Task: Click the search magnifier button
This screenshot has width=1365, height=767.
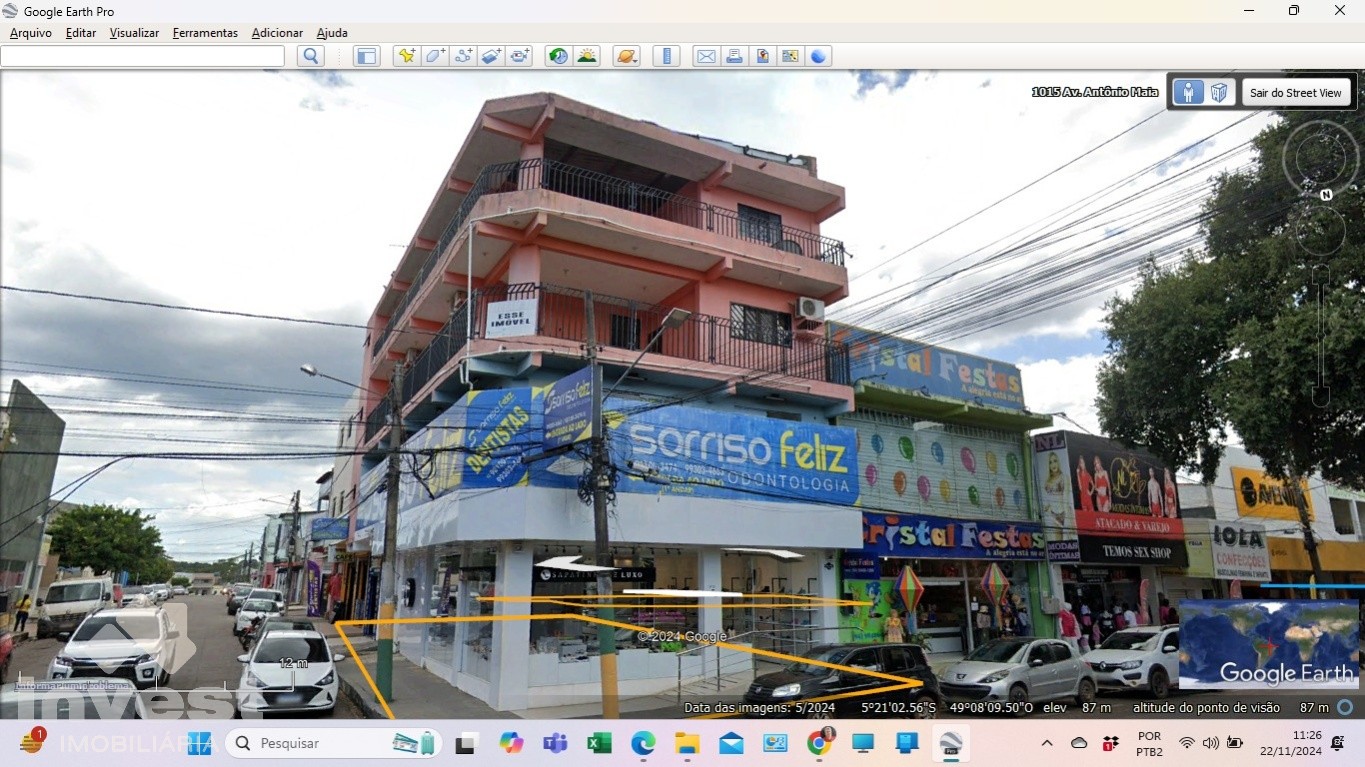Action: (x=311, y=56)
